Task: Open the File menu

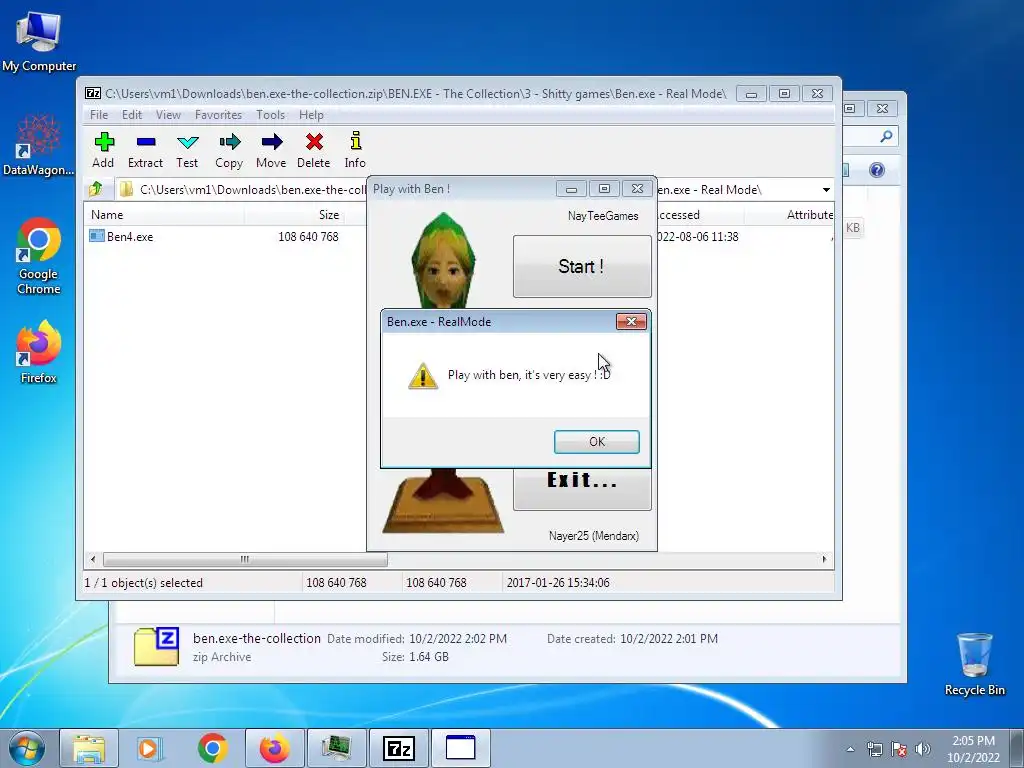Action: 99,115
